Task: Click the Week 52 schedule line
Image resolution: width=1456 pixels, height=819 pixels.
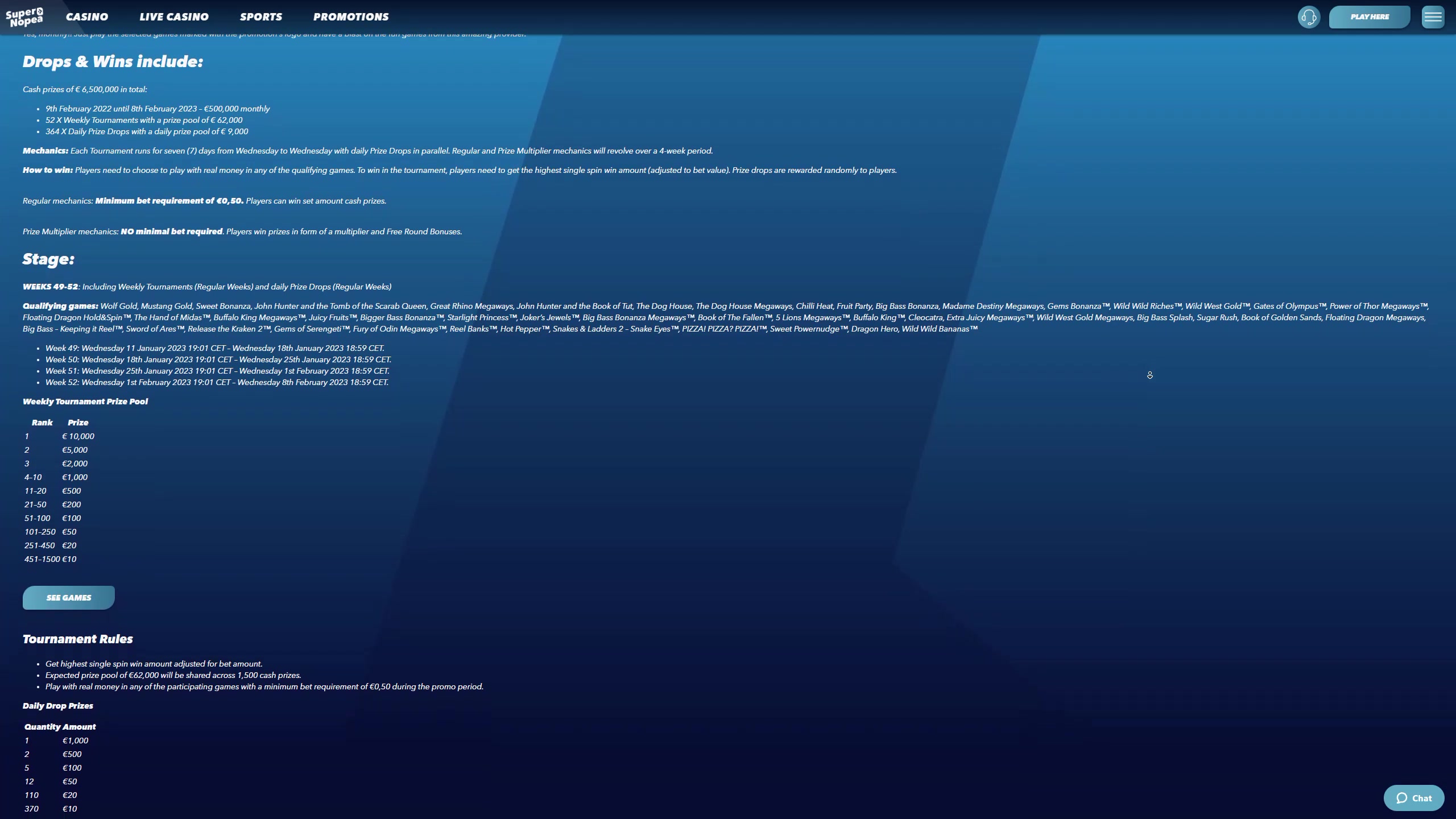Action: coord(217,382)
